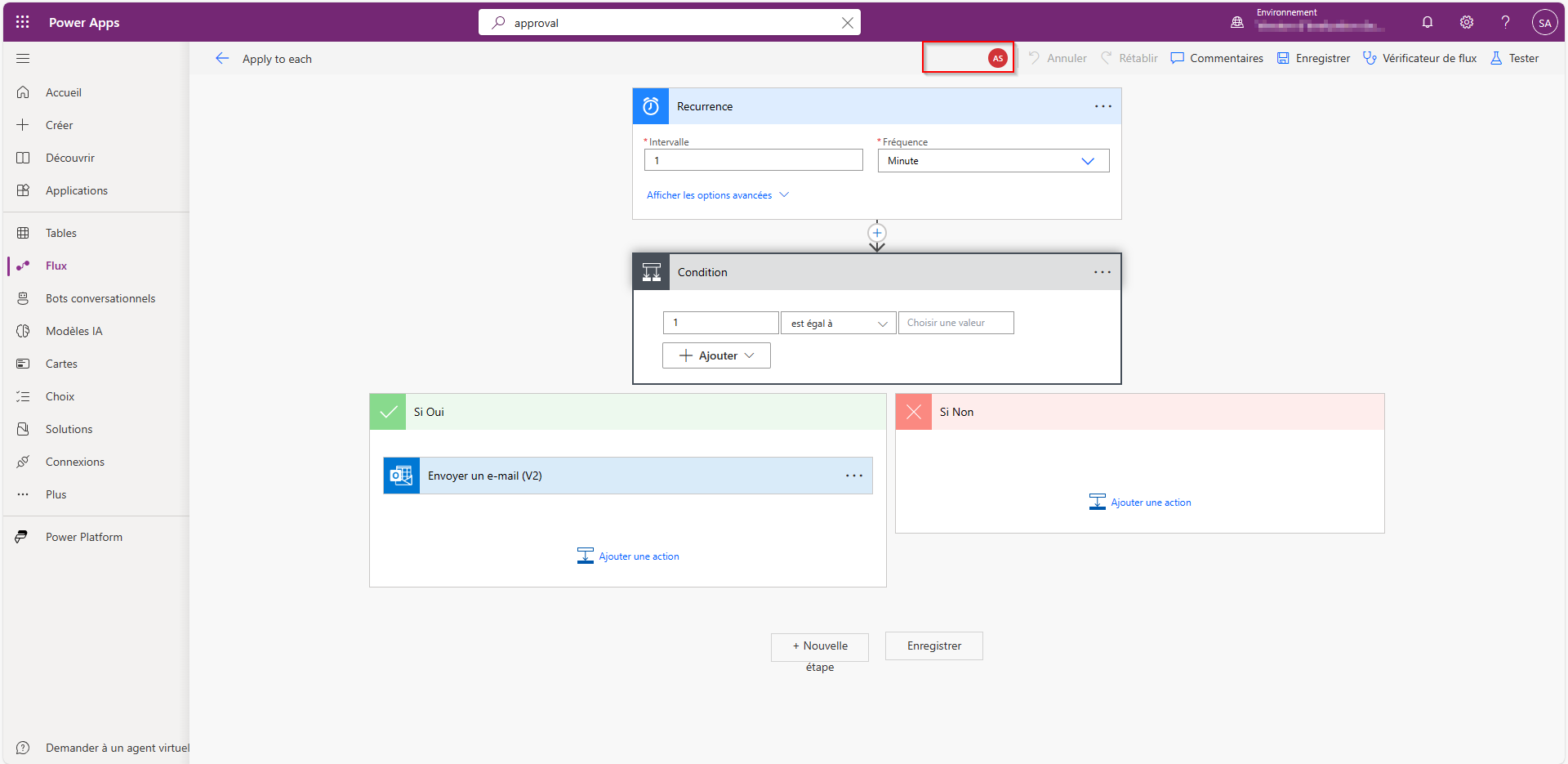Screen dimensions: 1568x764
Task: Click Ajouter une action under Si Non
Action: (1140, 503)
